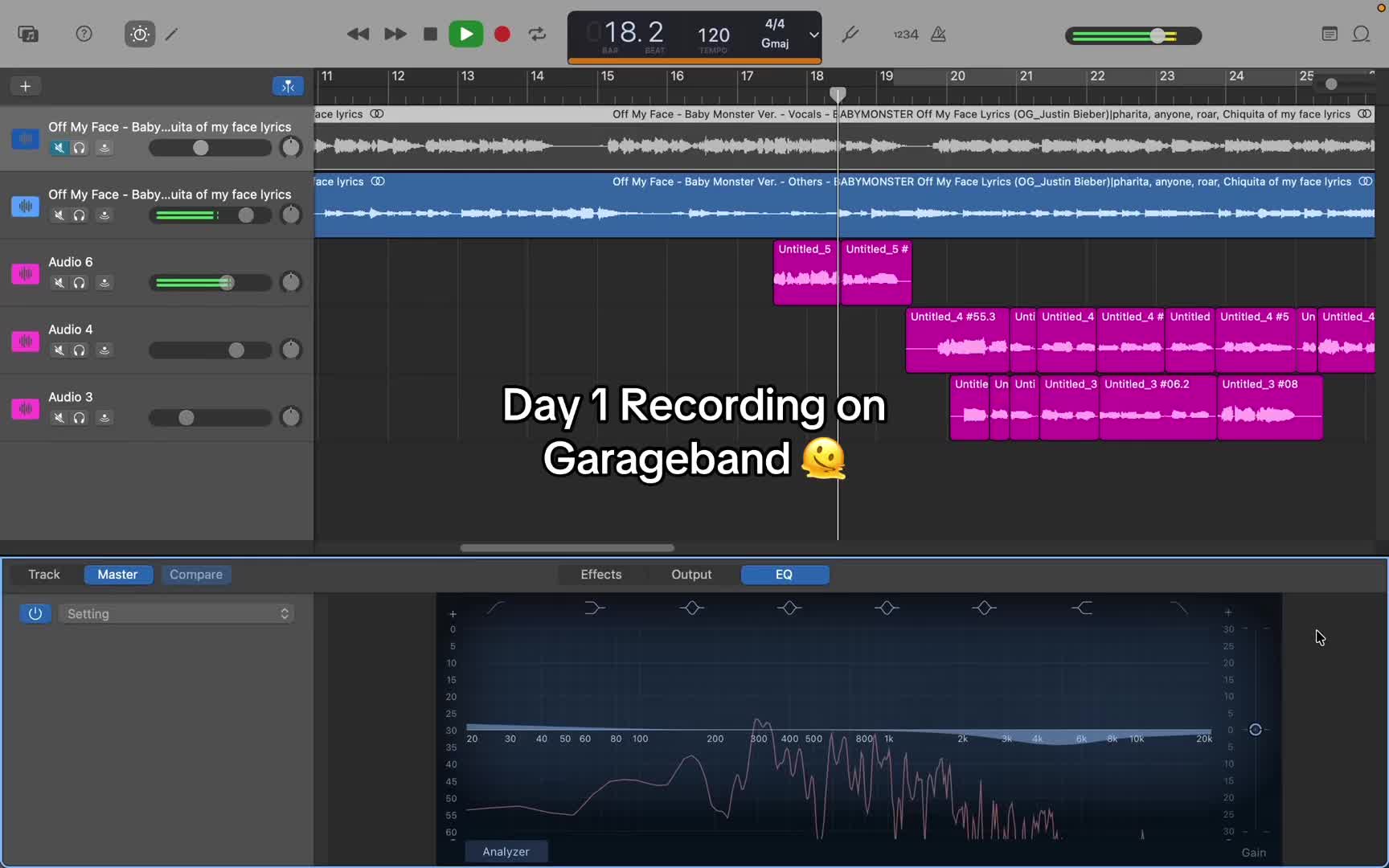
Task: Select the Untitled_5 audio region
Action: pos(805,273)
